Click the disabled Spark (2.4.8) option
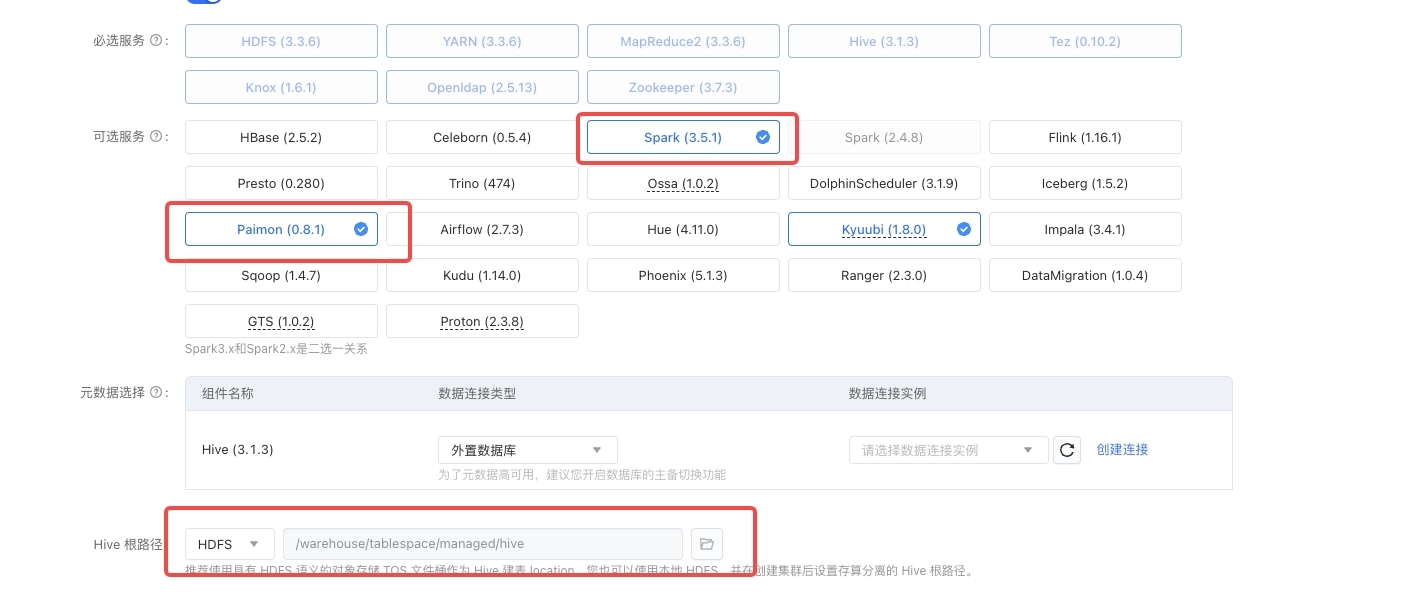The height and width of the screenshot is (614, 1418). tap(884, 137)
